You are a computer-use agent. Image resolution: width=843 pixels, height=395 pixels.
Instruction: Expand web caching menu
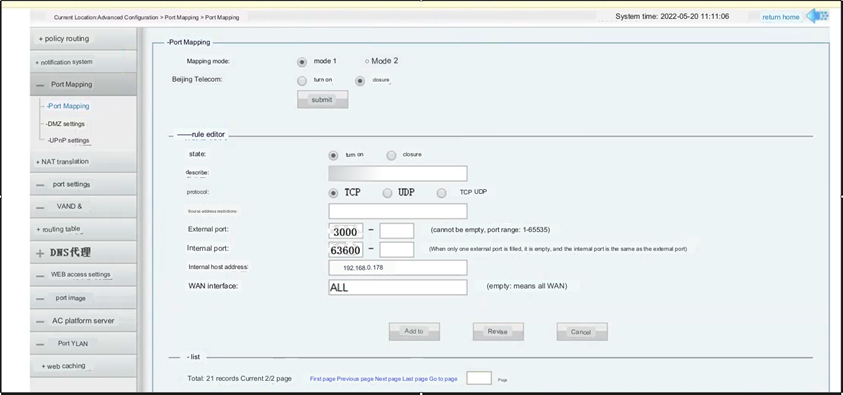[83, 366]
